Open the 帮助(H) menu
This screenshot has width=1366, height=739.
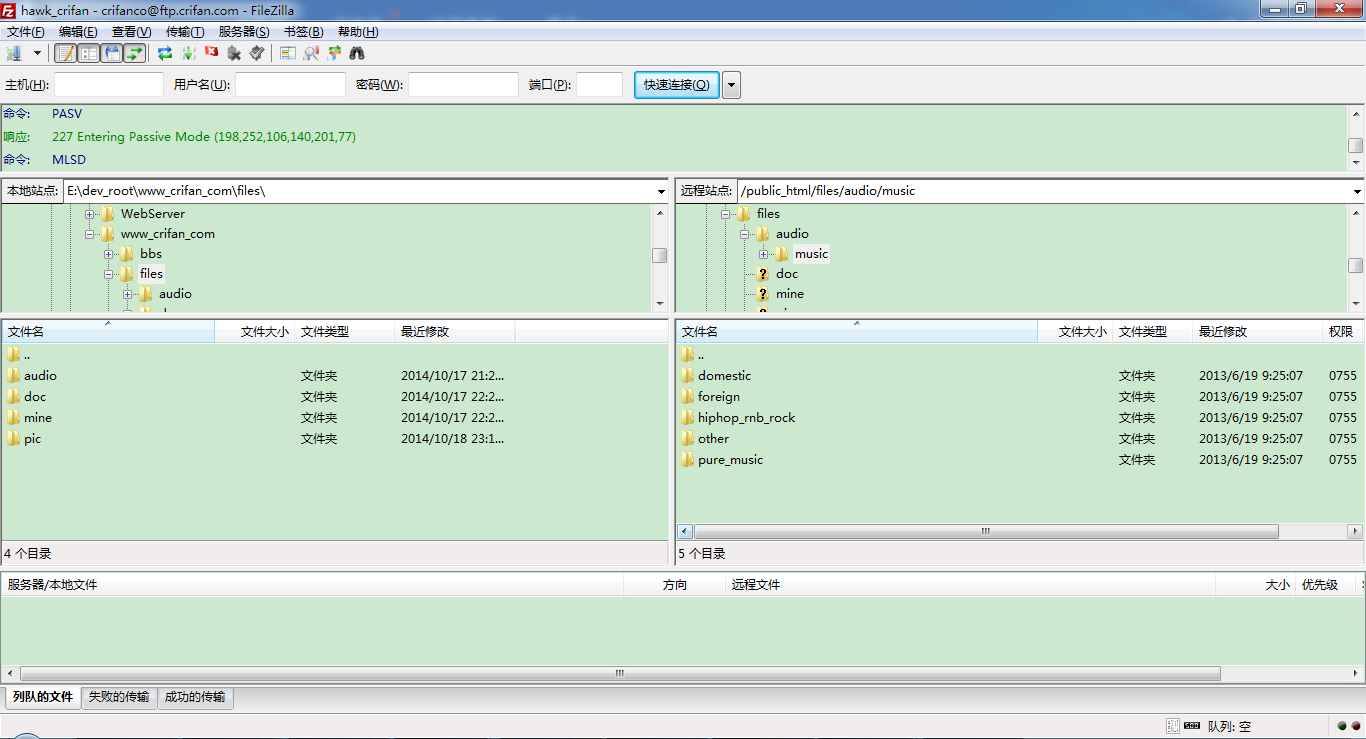(x=358, y=32)
